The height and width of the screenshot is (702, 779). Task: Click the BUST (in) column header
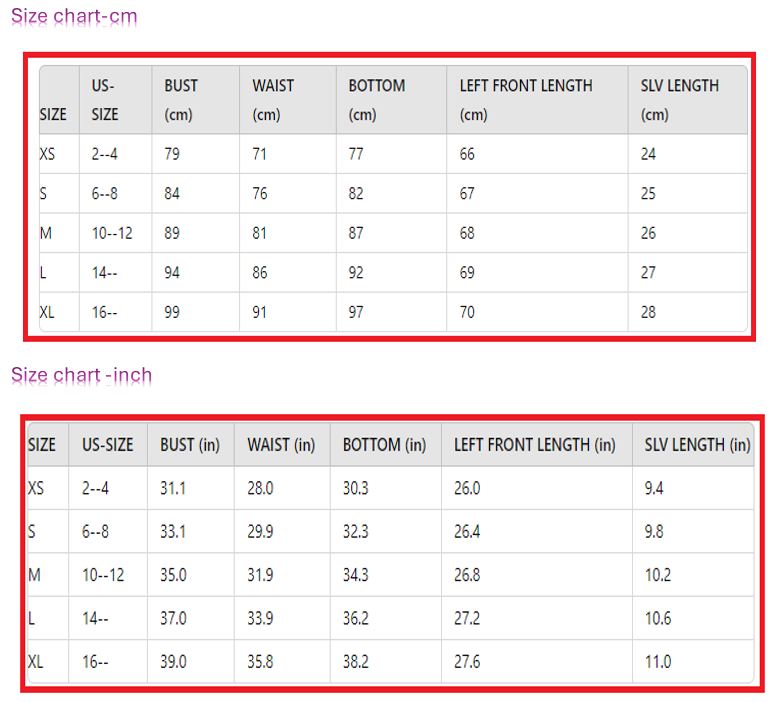tap(190, 445)
